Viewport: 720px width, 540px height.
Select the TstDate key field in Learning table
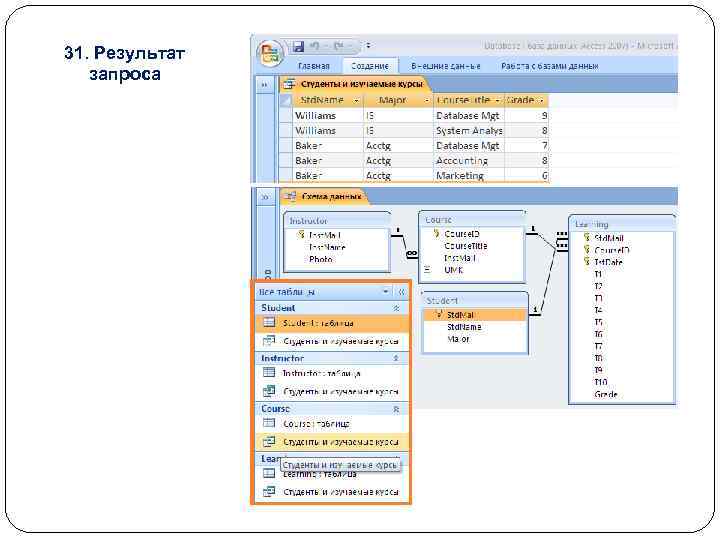point(608,263)
